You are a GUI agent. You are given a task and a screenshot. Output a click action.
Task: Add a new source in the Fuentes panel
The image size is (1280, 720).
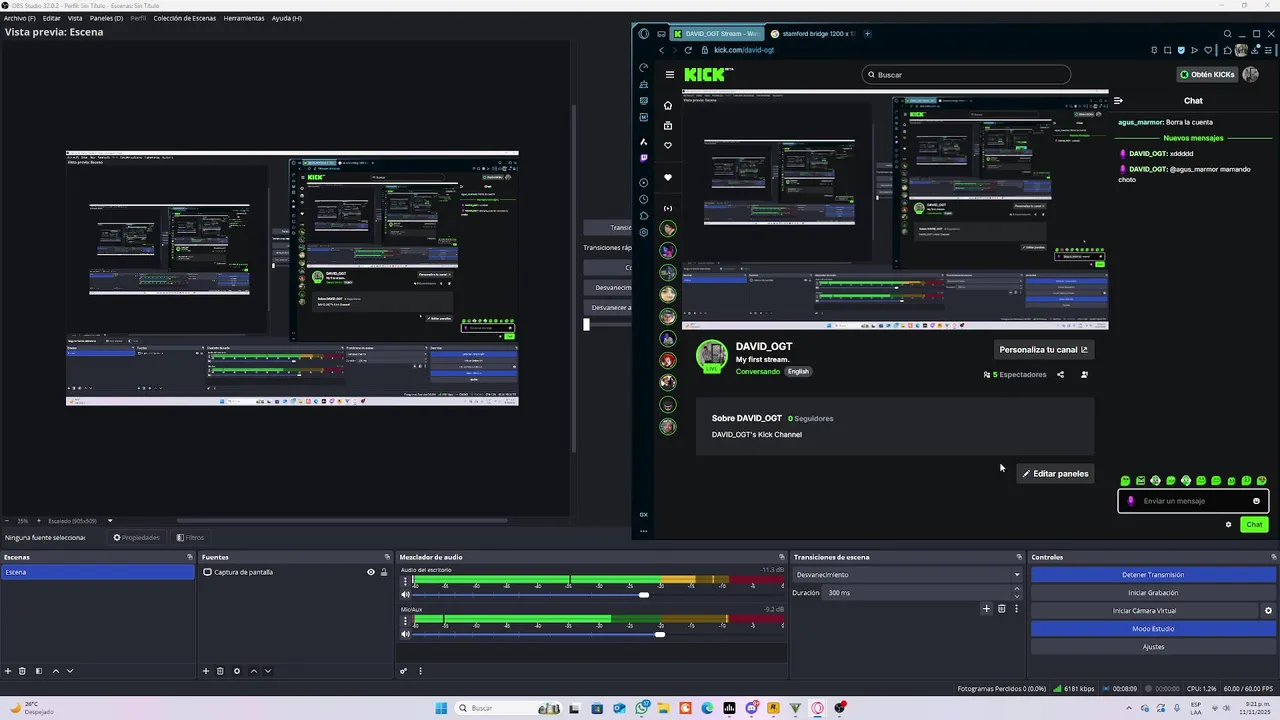(x=206, y=671)
